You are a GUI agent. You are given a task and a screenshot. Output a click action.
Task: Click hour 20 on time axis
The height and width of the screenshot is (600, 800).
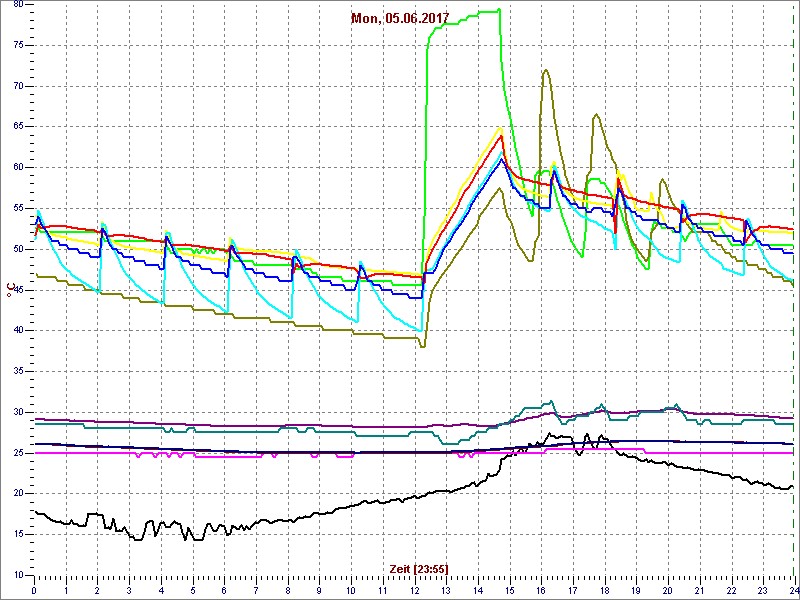tap(667, 590)
